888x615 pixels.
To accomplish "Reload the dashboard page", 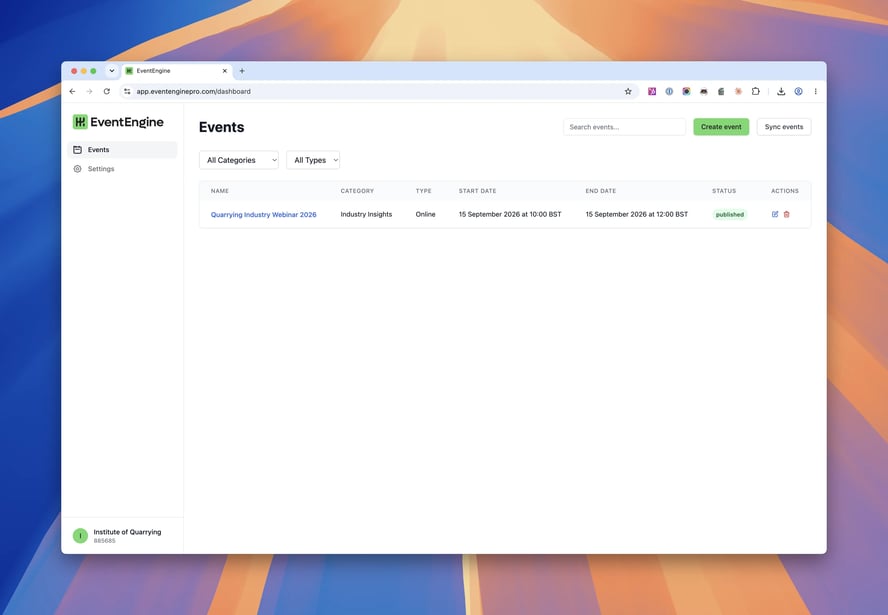I will [x=106, y=91].
